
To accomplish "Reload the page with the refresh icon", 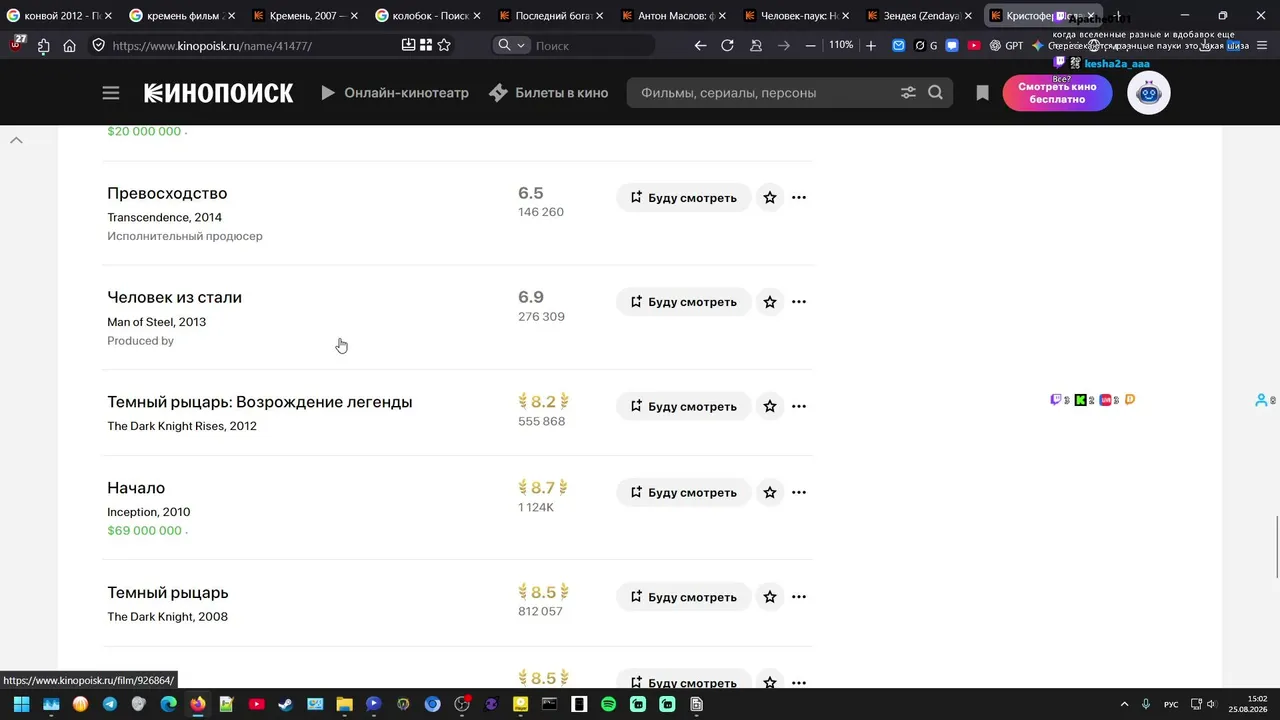I will pyautogui.click(x=727, y=45).
